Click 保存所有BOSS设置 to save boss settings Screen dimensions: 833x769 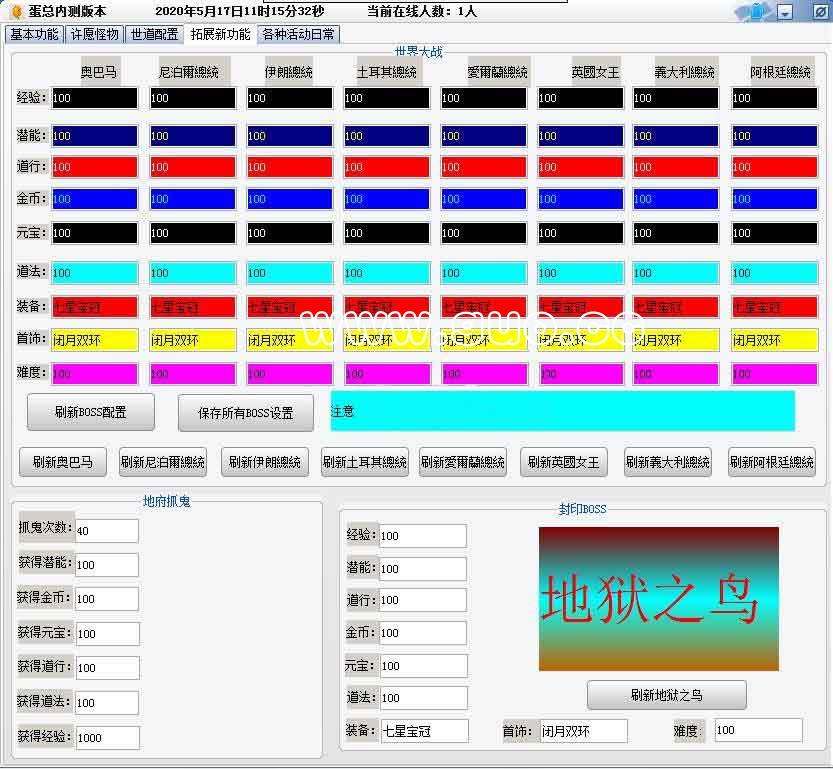(x=245, y=411)
